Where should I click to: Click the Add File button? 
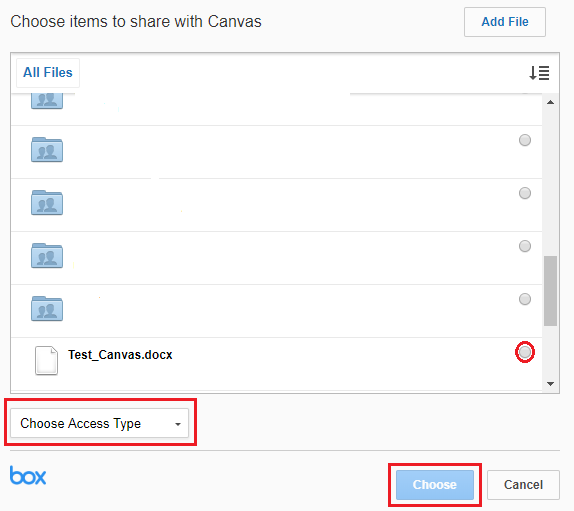pos(505,22)
